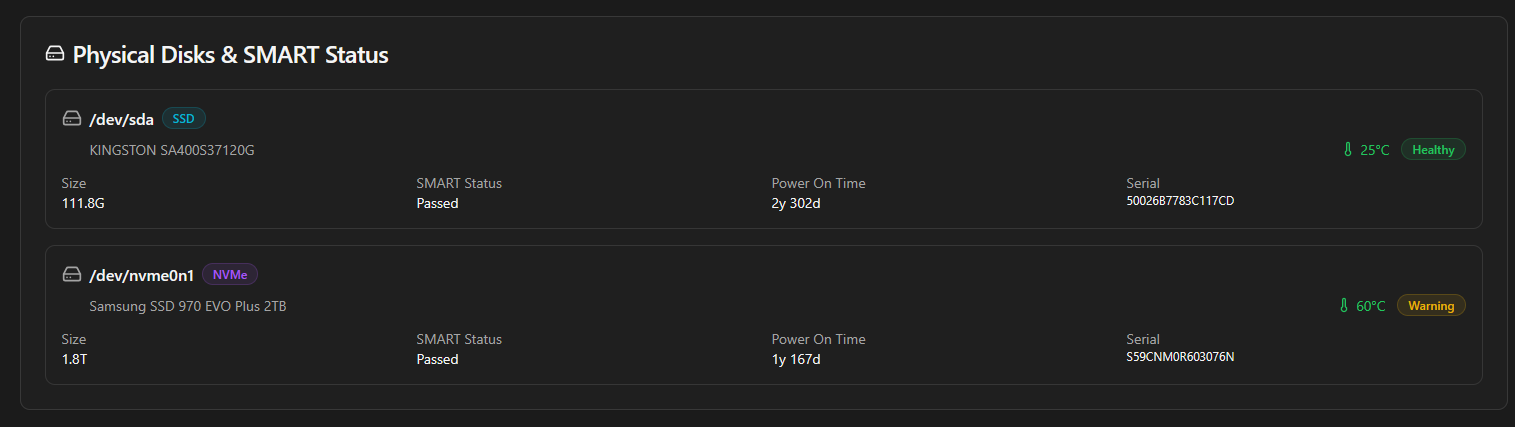Click the NVMe type badge
The image size is (1515, 427).
230,275
